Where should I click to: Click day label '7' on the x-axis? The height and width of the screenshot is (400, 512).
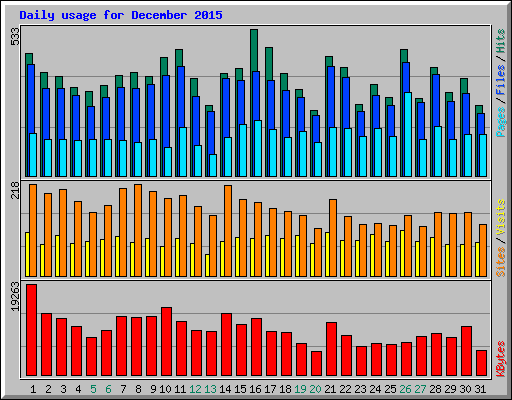pos(123,389)
